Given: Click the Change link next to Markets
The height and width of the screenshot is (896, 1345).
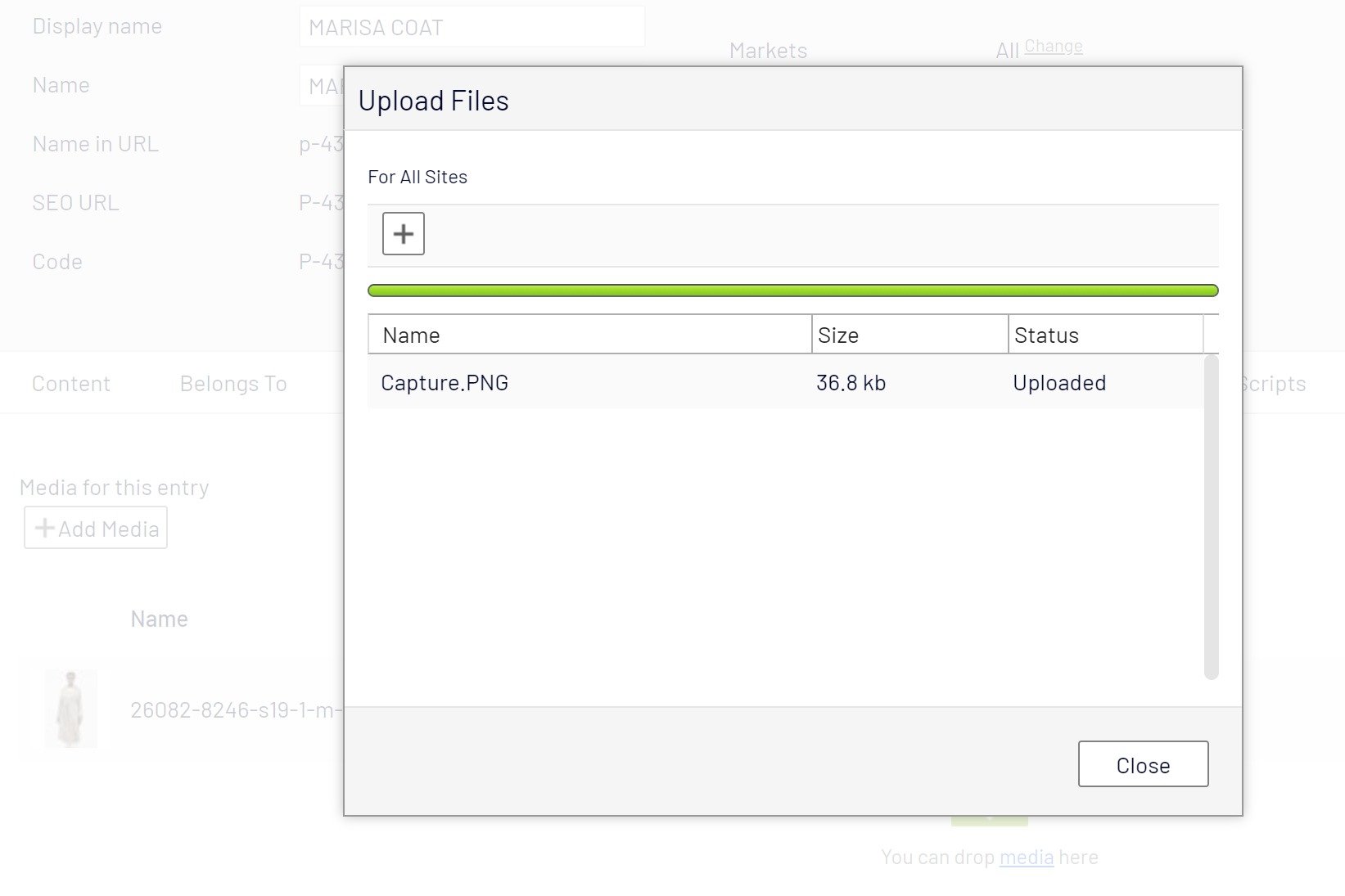Looking at the screenshot, I should [x=1053, y=47].
